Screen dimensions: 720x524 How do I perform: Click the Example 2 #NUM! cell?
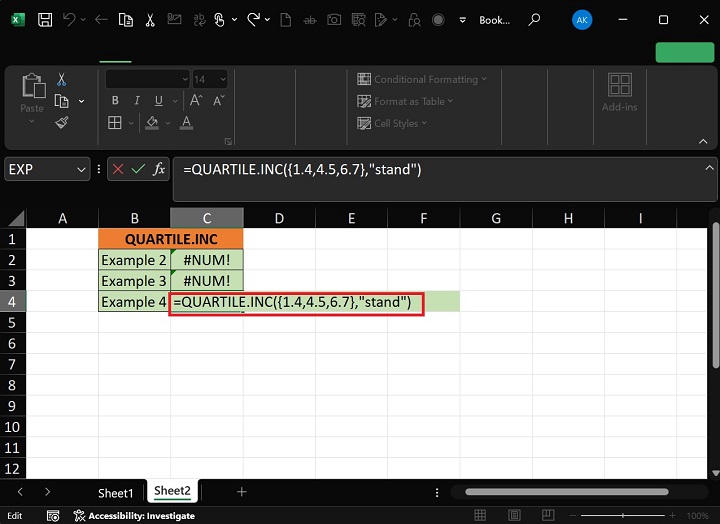[207, 260]
